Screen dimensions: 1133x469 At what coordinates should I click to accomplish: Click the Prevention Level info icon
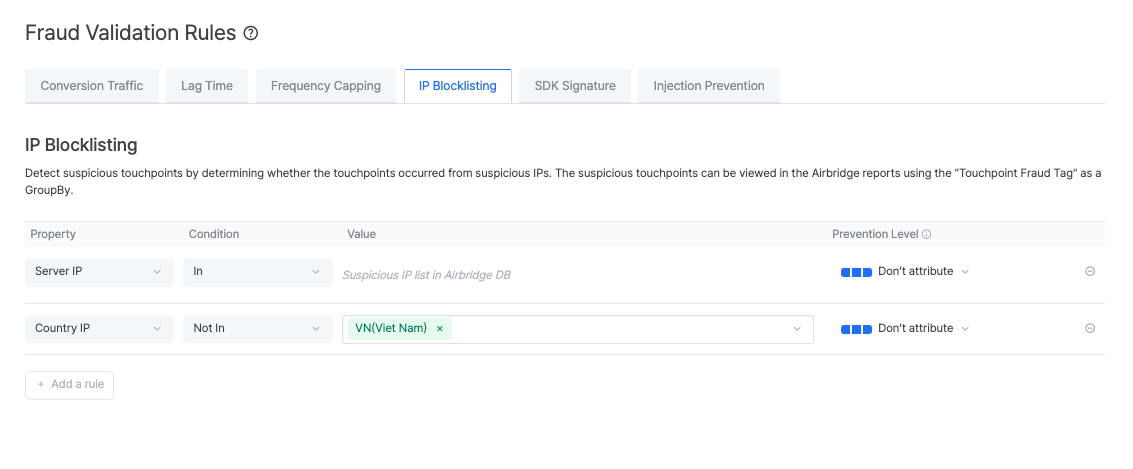coord(926,234)
